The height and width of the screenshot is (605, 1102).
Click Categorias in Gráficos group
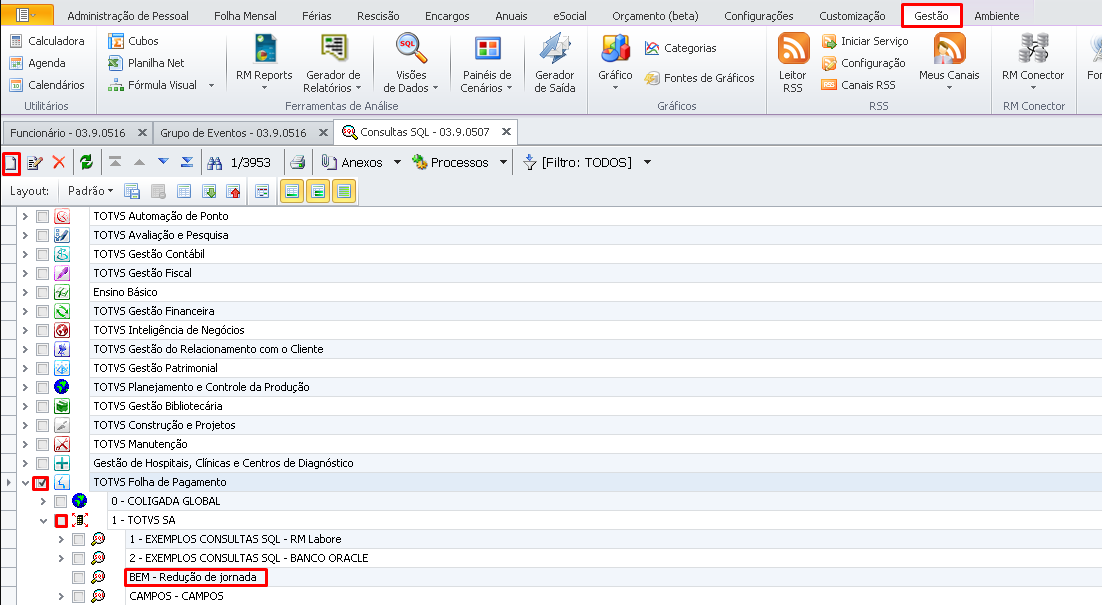click(x=680, y=48)
